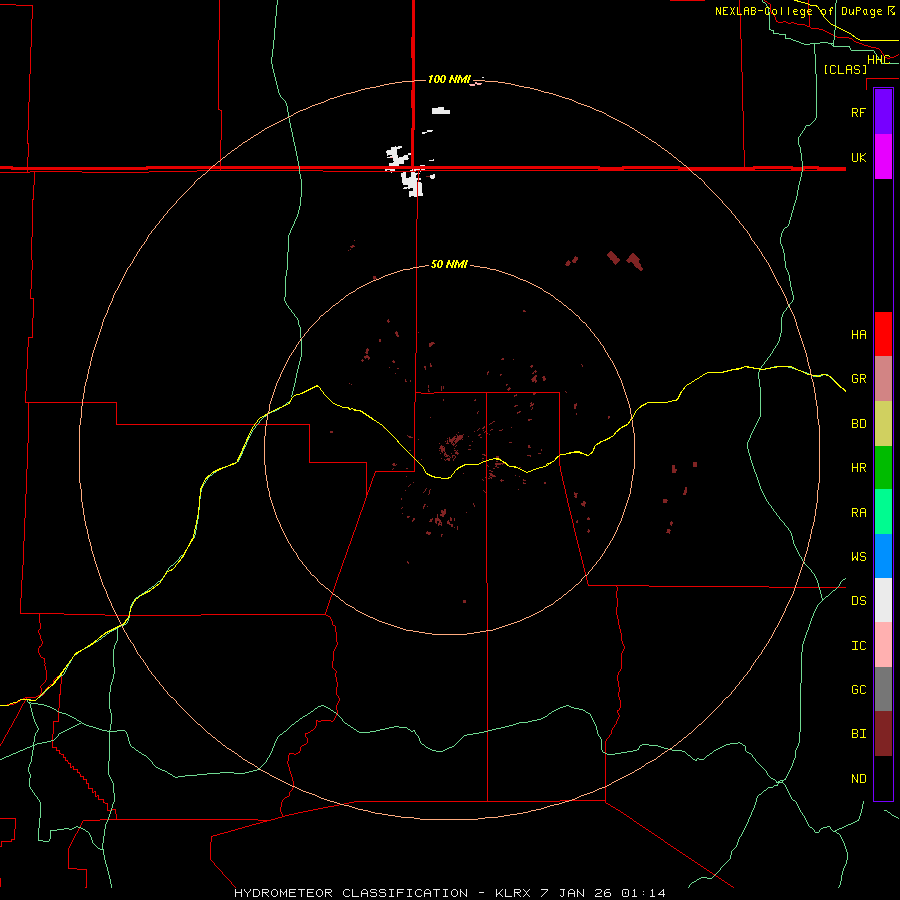Click the large white dry-snow echo cluster
This screenshot has width=900, height=900.
412,183
